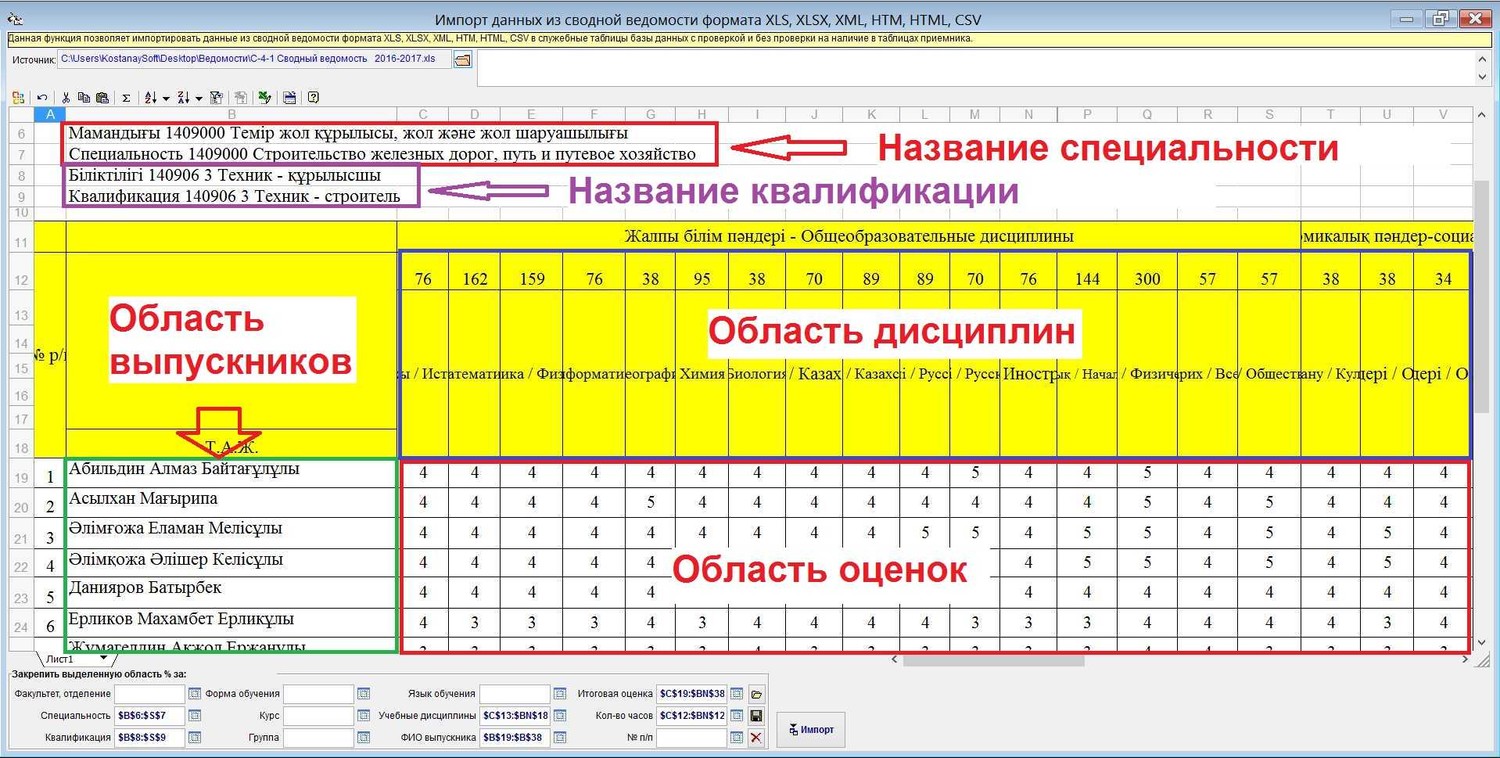Open the ascending sort dropdown arrow
1500x758 pixels.
pos(165,98)
